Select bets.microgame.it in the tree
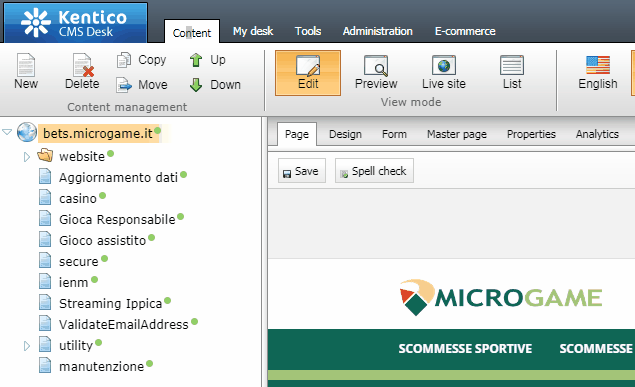This screenshot has width=635, height=387. click(98, 133)
